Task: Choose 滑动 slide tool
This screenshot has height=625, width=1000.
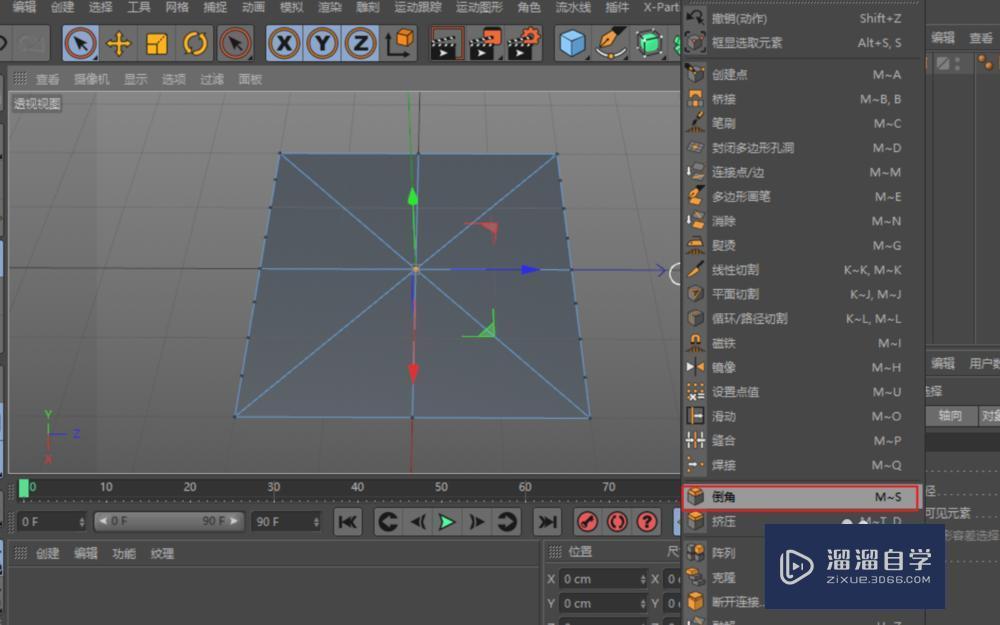Action: point(802,416)
